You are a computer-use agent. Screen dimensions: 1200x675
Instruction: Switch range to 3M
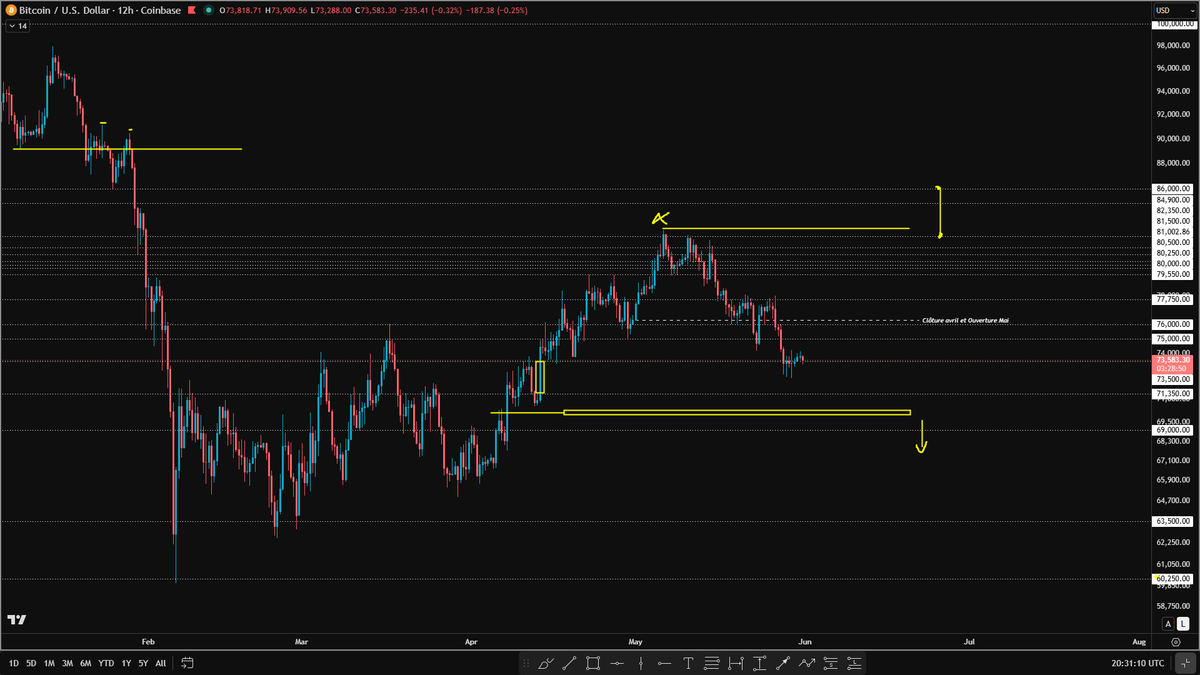pyautogui.click(x=67, y=663)
